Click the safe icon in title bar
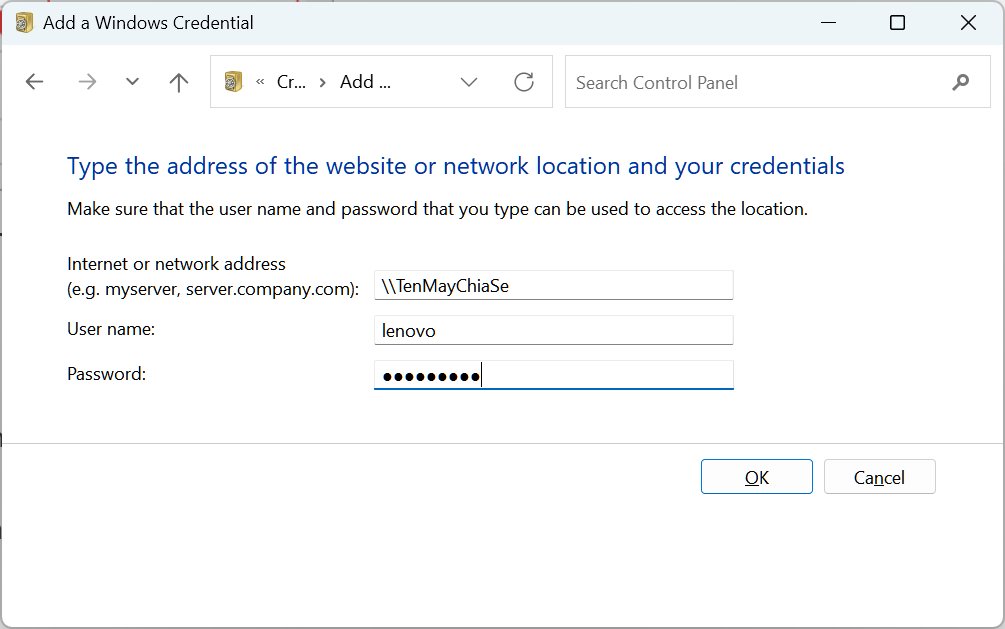Viewport: 1005px width, 629px height. (25, 22)
